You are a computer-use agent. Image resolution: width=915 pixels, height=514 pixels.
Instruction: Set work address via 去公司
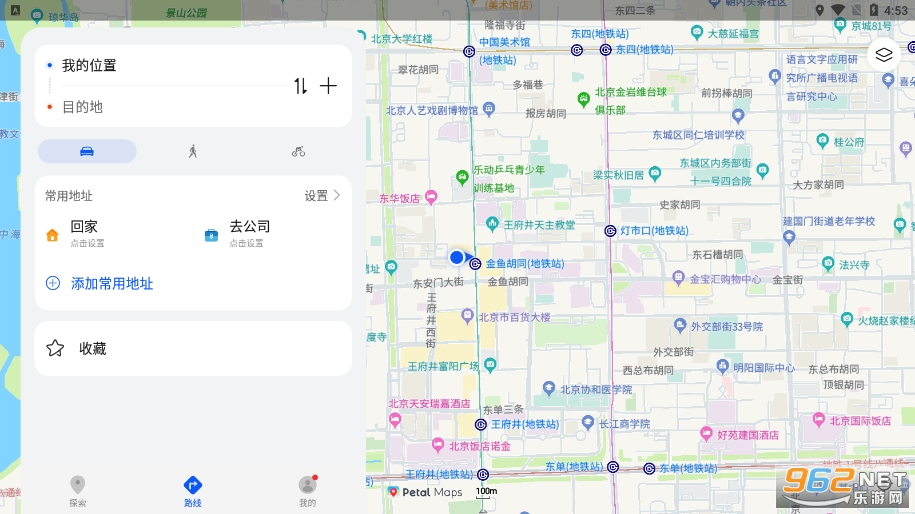[249, 233]
